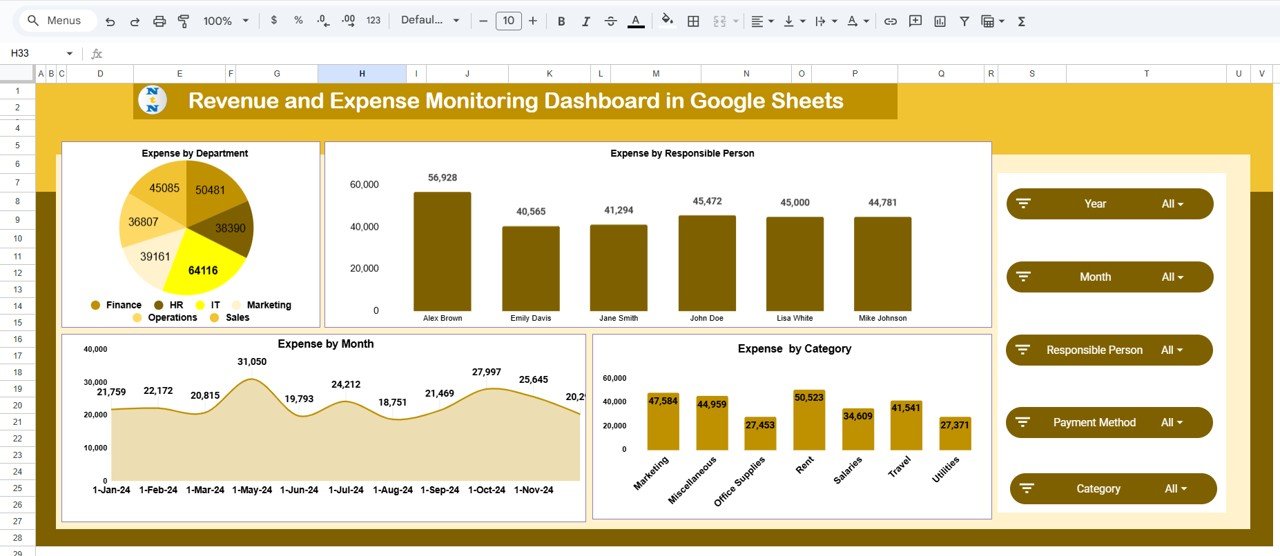This screenshot has width=1280, height=556.
Task: Toggle italic formatting
Action: [x=586, y=21]
